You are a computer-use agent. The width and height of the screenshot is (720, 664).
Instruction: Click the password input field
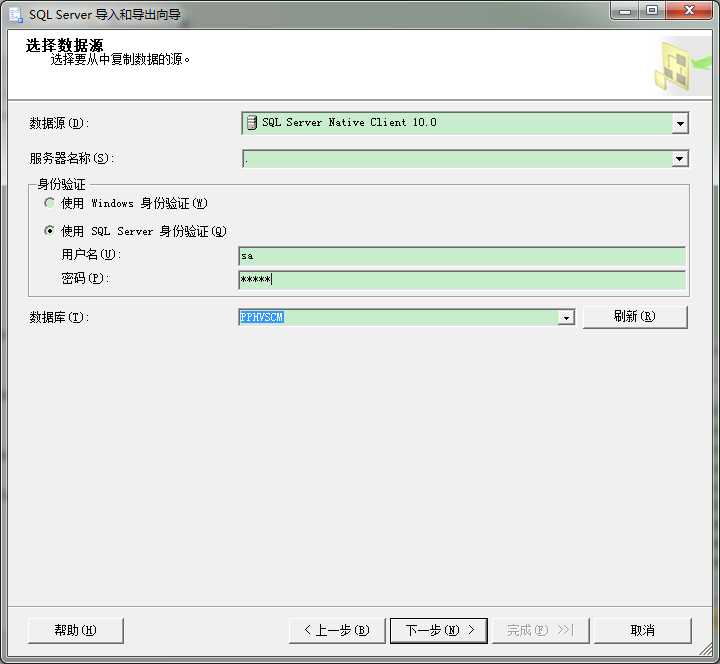pos(462,280)
